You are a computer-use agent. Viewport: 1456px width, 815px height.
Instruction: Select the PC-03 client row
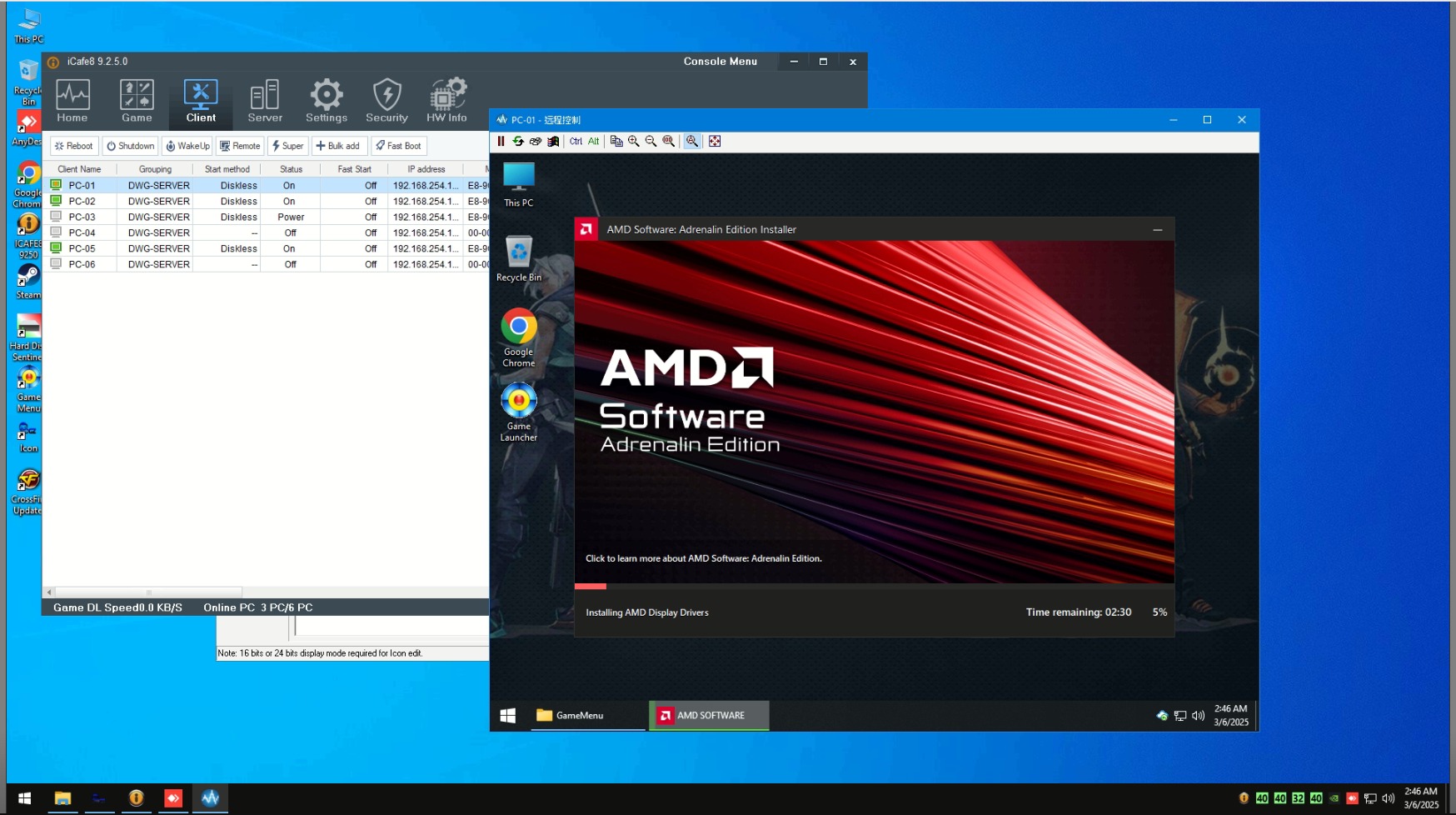[265, 217]
